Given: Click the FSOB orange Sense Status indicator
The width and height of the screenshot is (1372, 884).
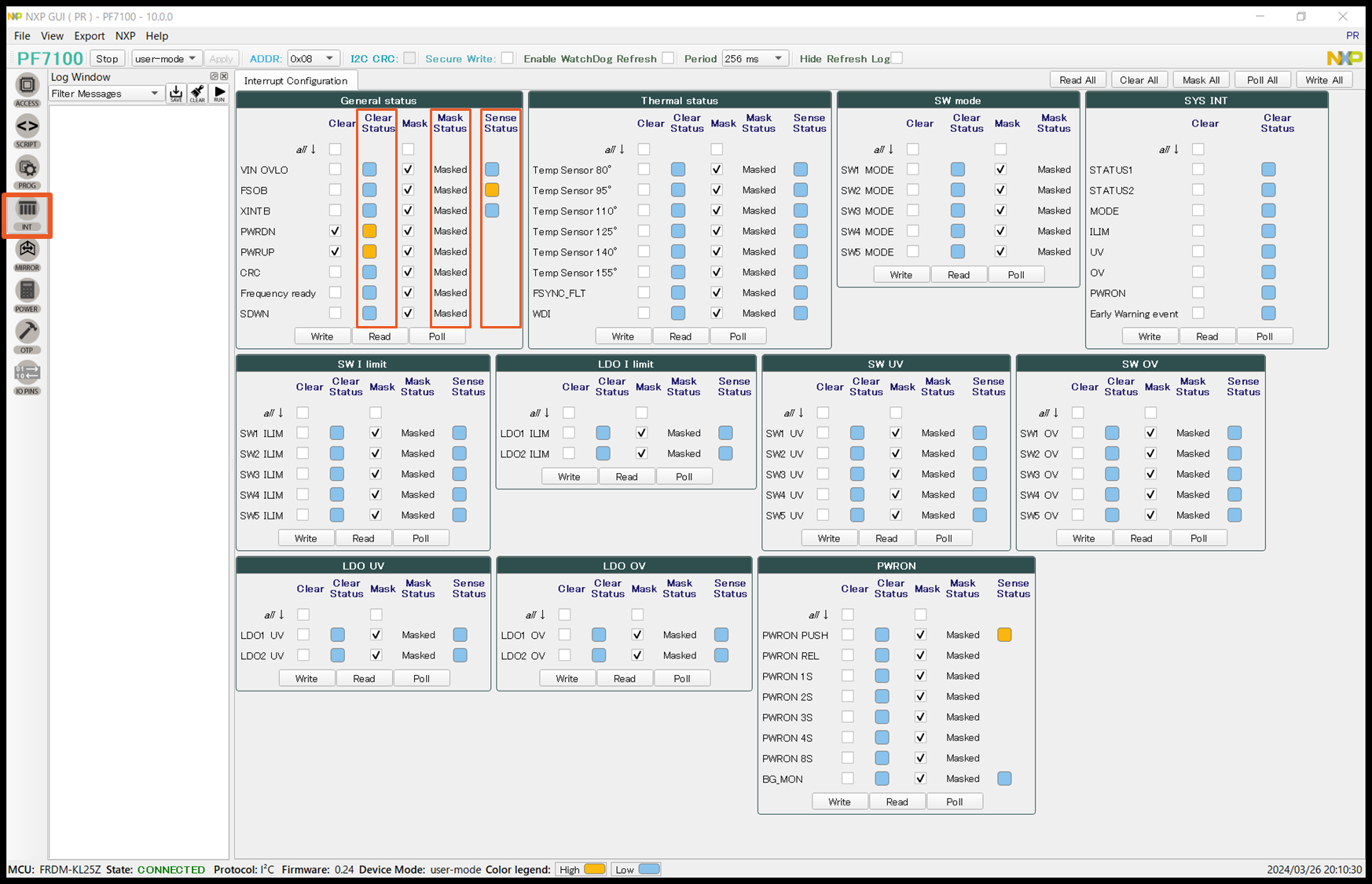Looking at the screenshot, I should pyautogui.click(x=492, y=190).
